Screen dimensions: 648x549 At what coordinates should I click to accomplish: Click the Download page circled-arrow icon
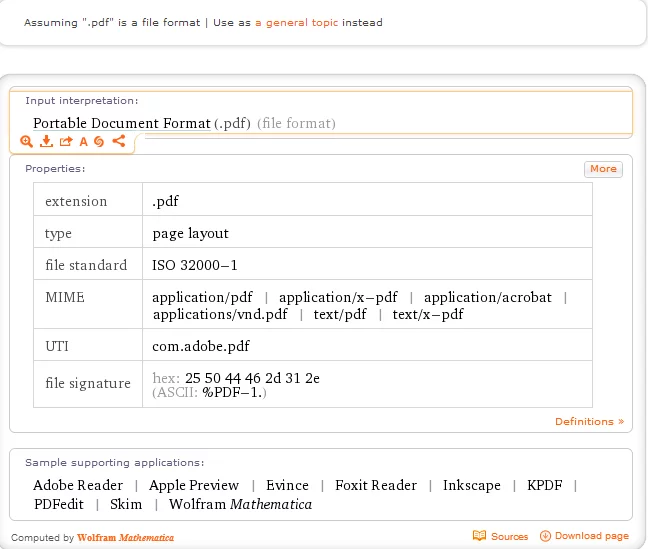(x=545, y=537)
